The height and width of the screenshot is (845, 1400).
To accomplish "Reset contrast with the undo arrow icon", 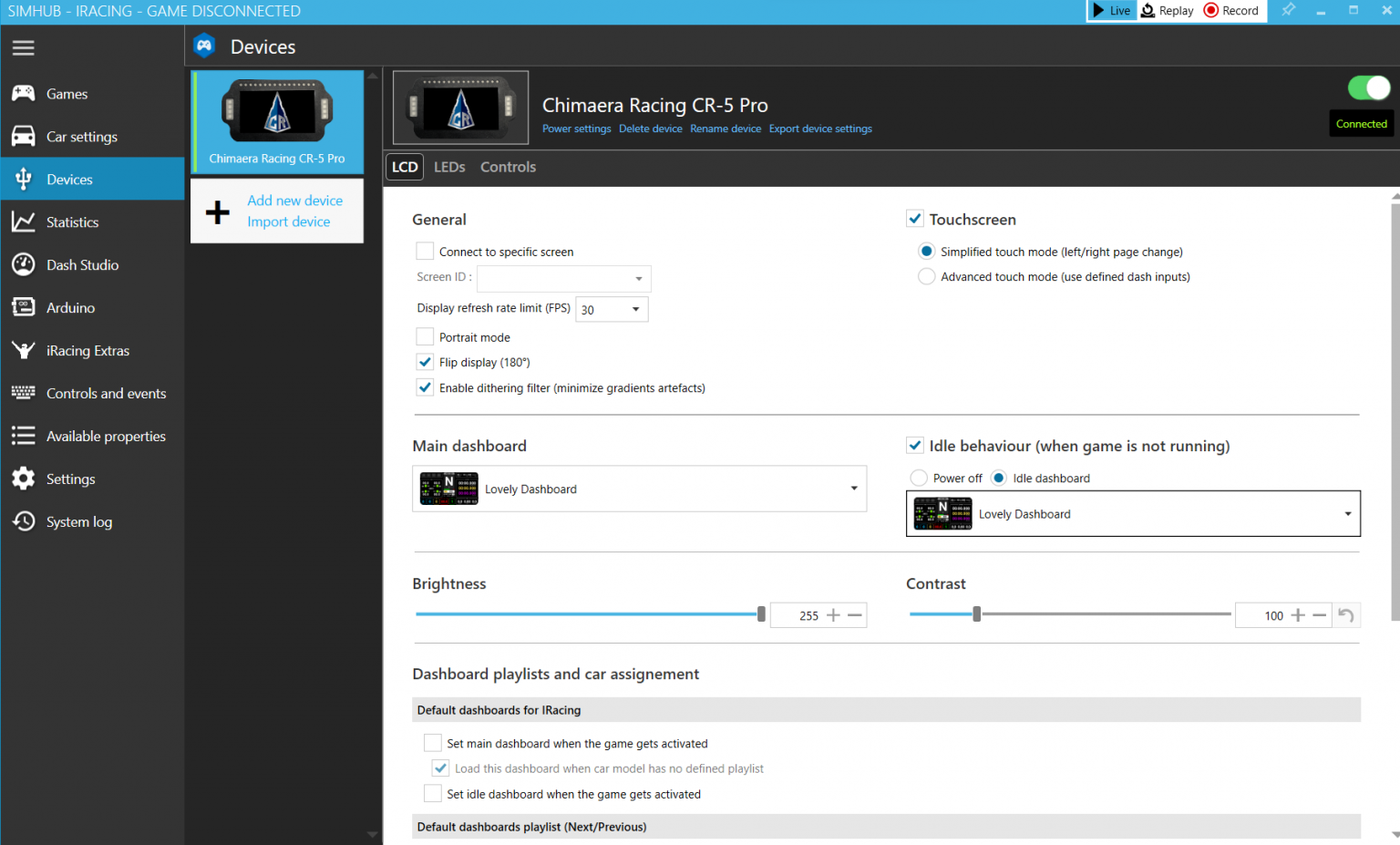I will (x=1346, y=615).
